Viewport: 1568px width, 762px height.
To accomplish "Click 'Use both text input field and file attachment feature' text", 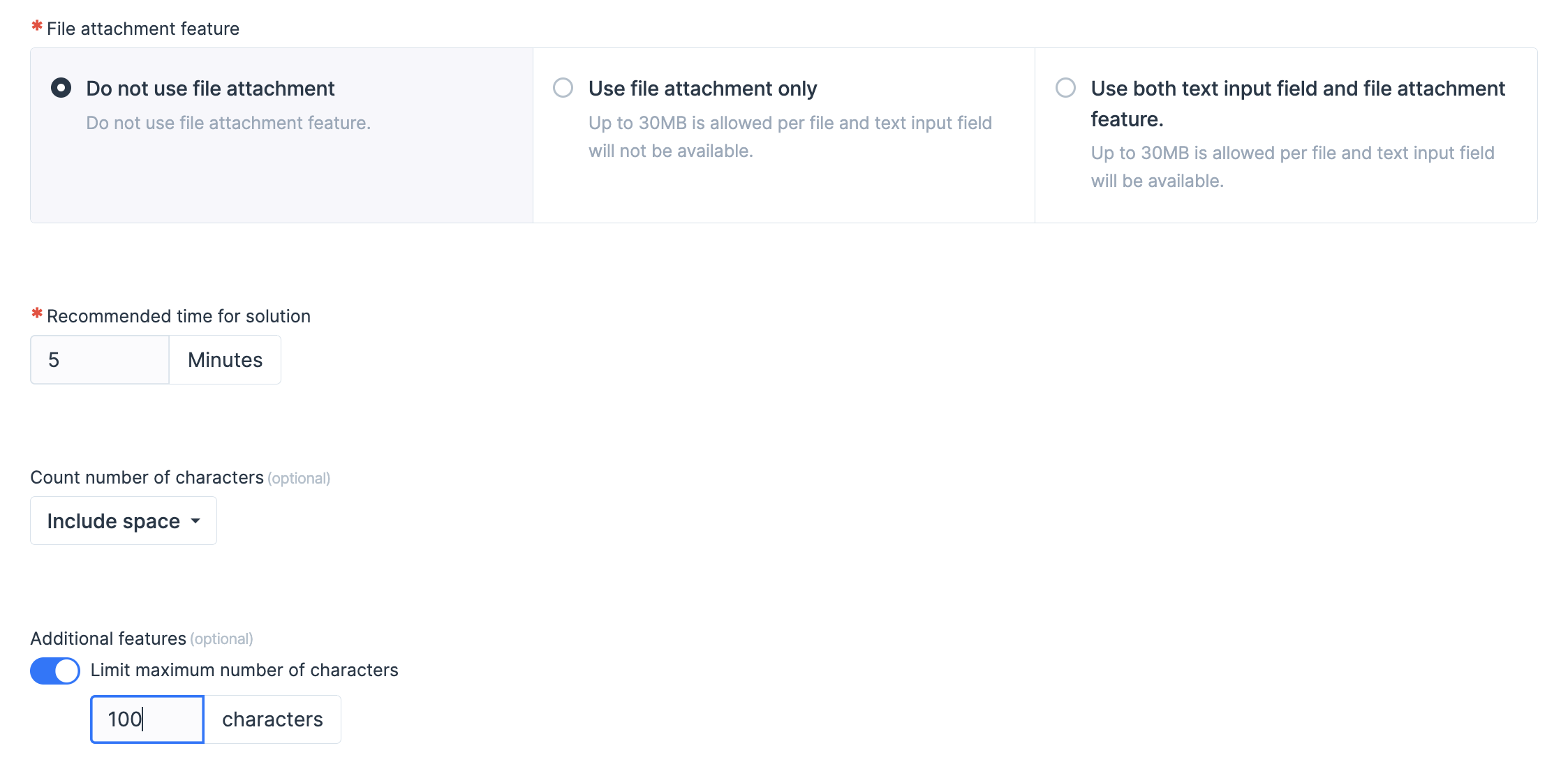I will coord(1298,103).
